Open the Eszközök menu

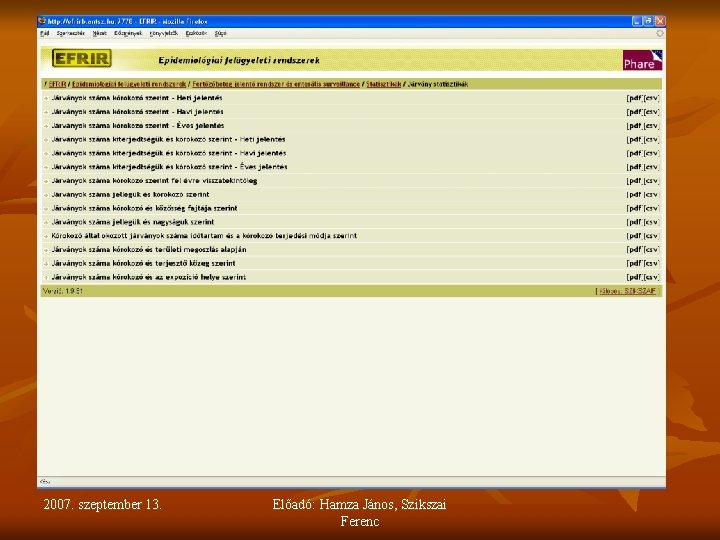196,33
